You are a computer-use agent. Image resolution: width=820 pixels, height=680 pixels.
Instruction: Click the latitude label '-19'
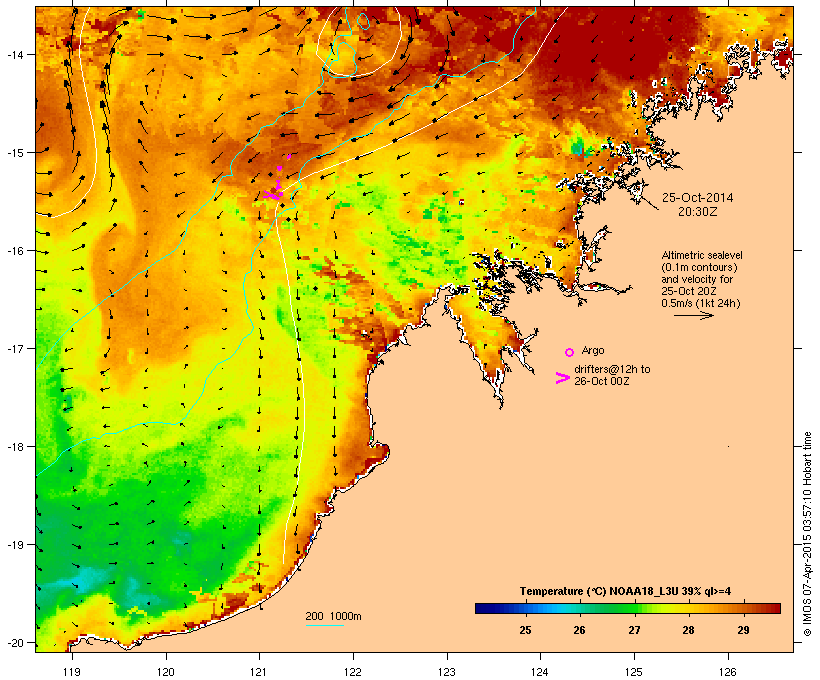15,545
